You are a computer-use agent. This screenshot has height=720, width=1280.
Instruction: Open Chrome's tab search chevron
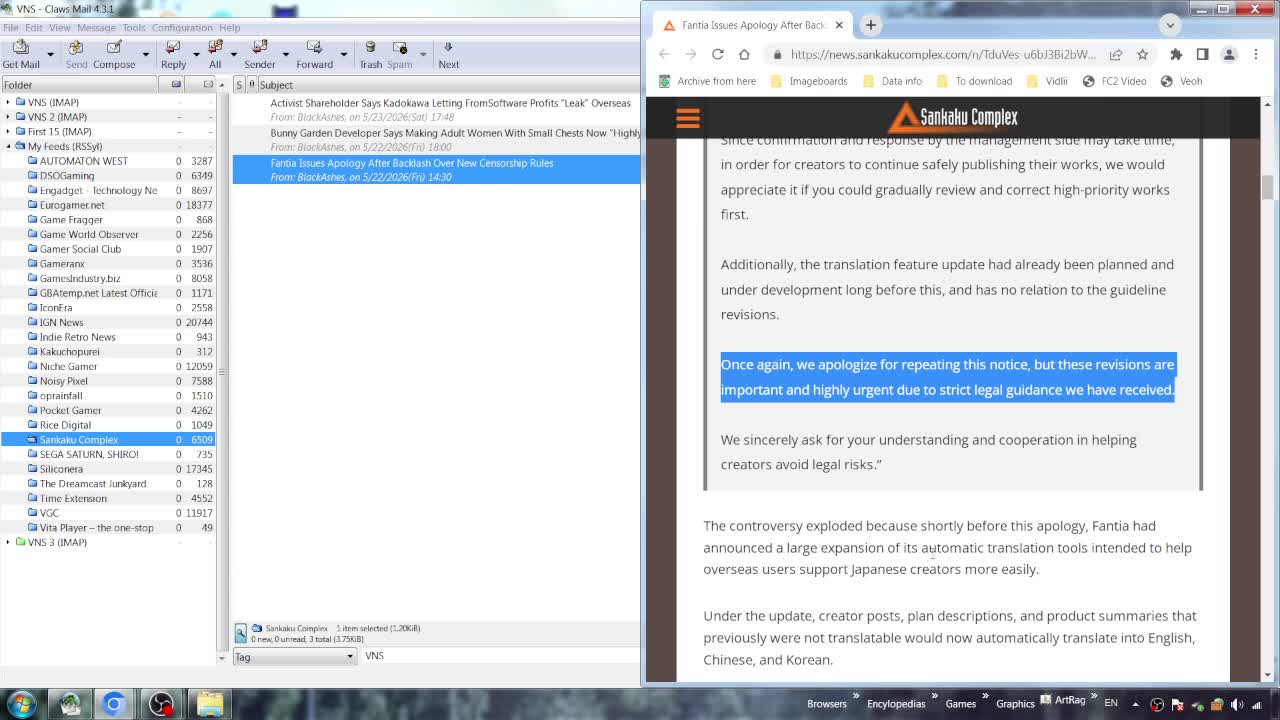click(x=1170, y=25)
